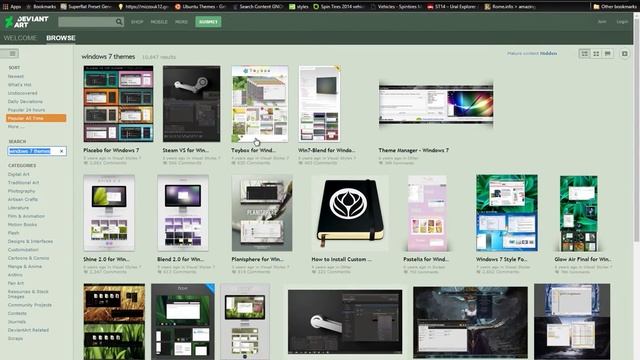The height and width of the screenshot is (360, 640).
Task: Open the SHOP menu
Action: click(137, 22)
